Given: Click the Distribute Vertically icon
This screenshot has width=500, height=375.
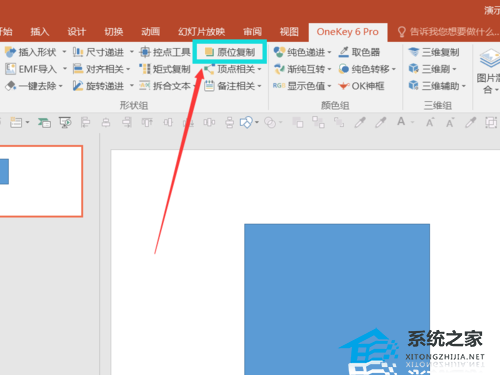Looking at the screenshot, I should [229, 123].
